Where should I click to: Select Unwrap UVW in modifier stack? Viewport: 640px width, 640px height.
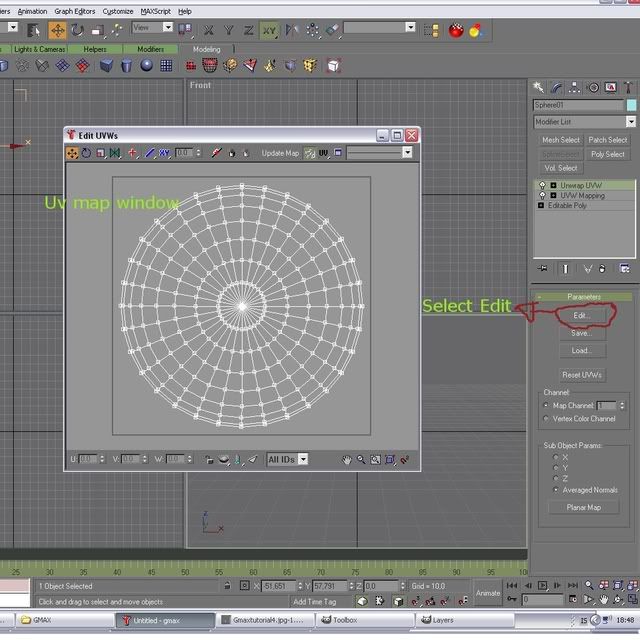581,185
